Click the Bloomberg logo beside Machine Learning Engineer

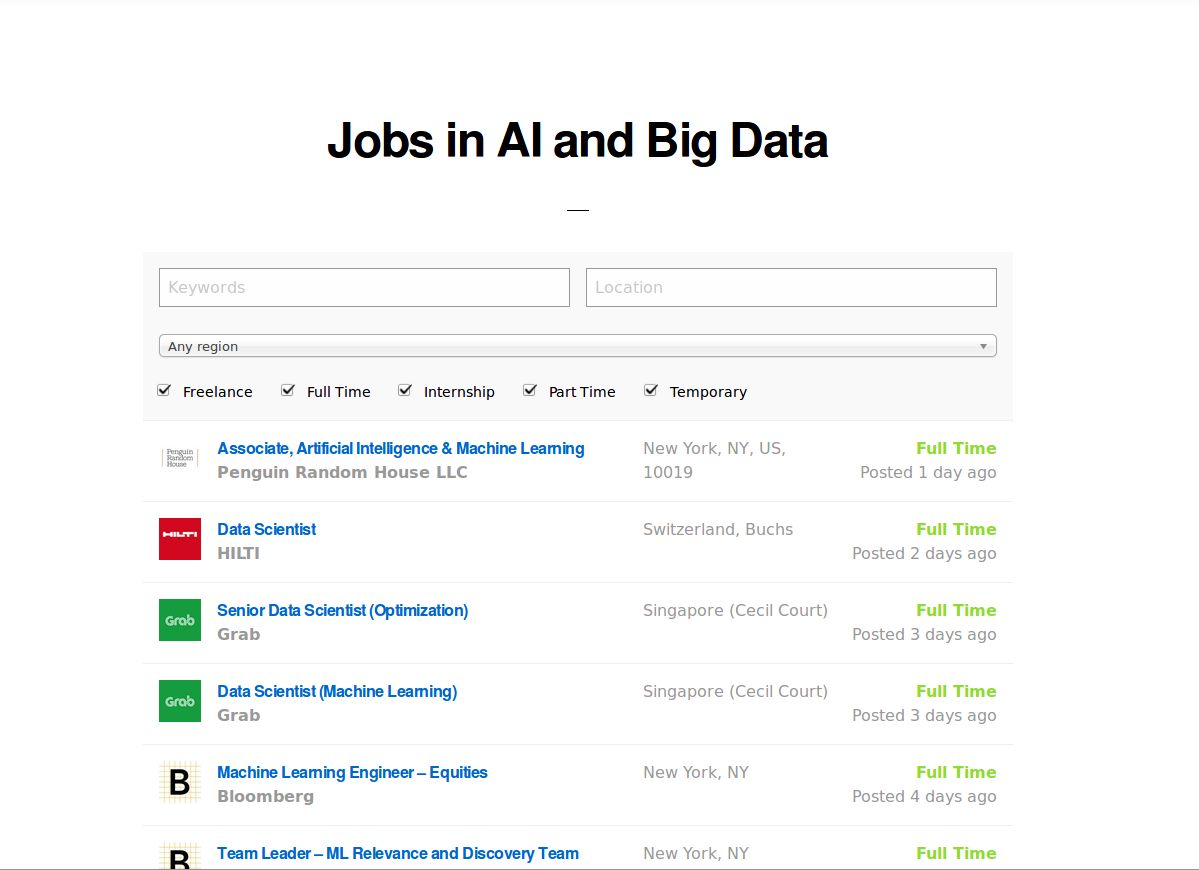(179, 783)
